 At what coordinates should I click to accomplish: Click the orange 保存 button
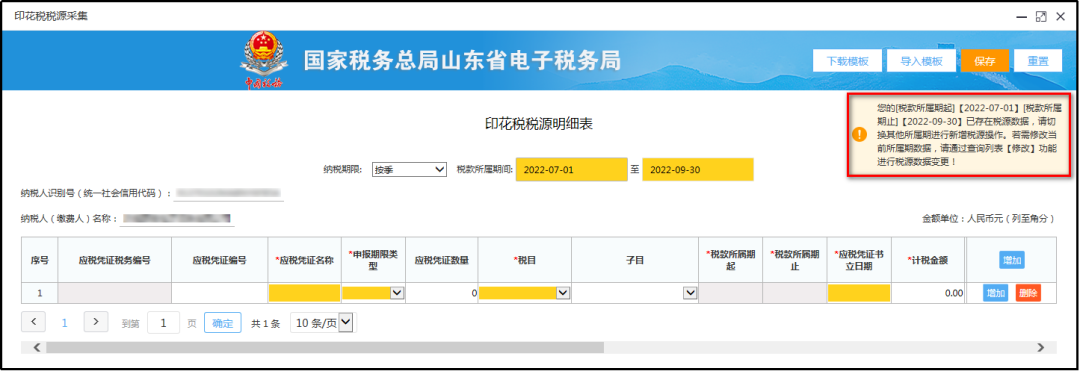[x=985, y=61]
